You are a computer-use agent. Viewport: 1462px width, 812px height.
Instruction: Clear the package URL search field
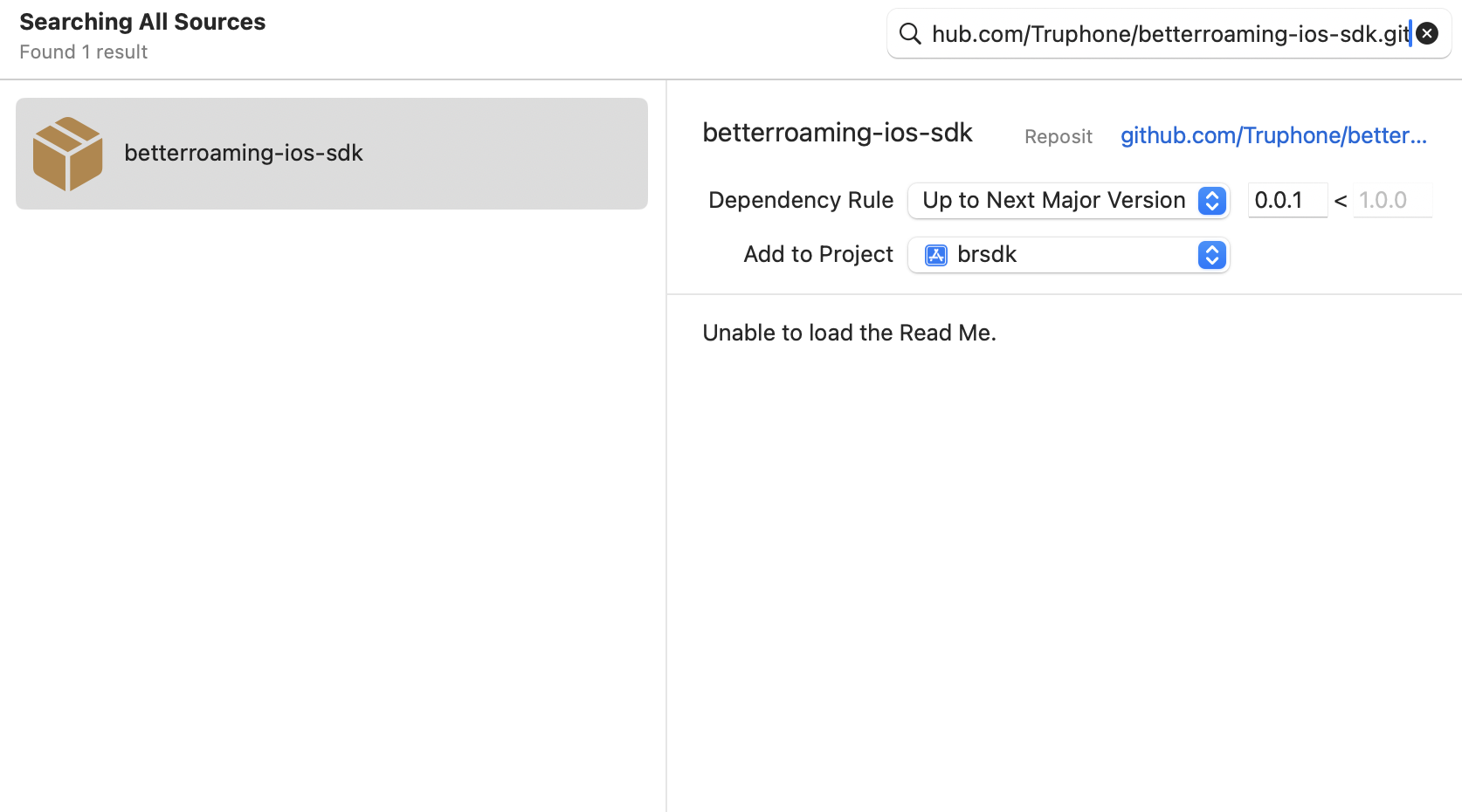(x=1427, y=34)
